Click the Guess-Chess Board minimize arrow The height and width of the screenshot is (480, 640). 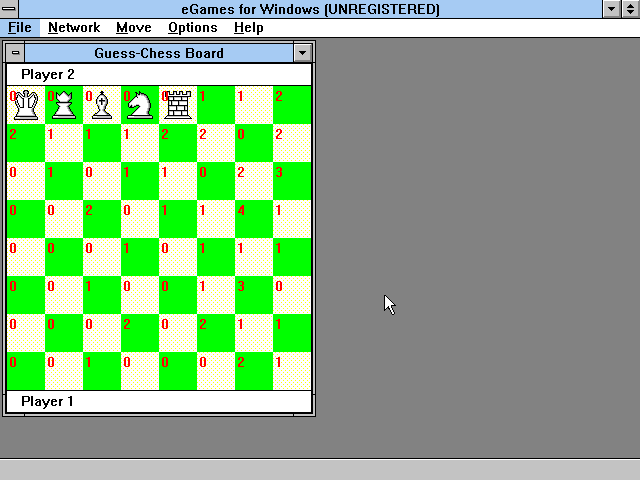tap(304, 53)
